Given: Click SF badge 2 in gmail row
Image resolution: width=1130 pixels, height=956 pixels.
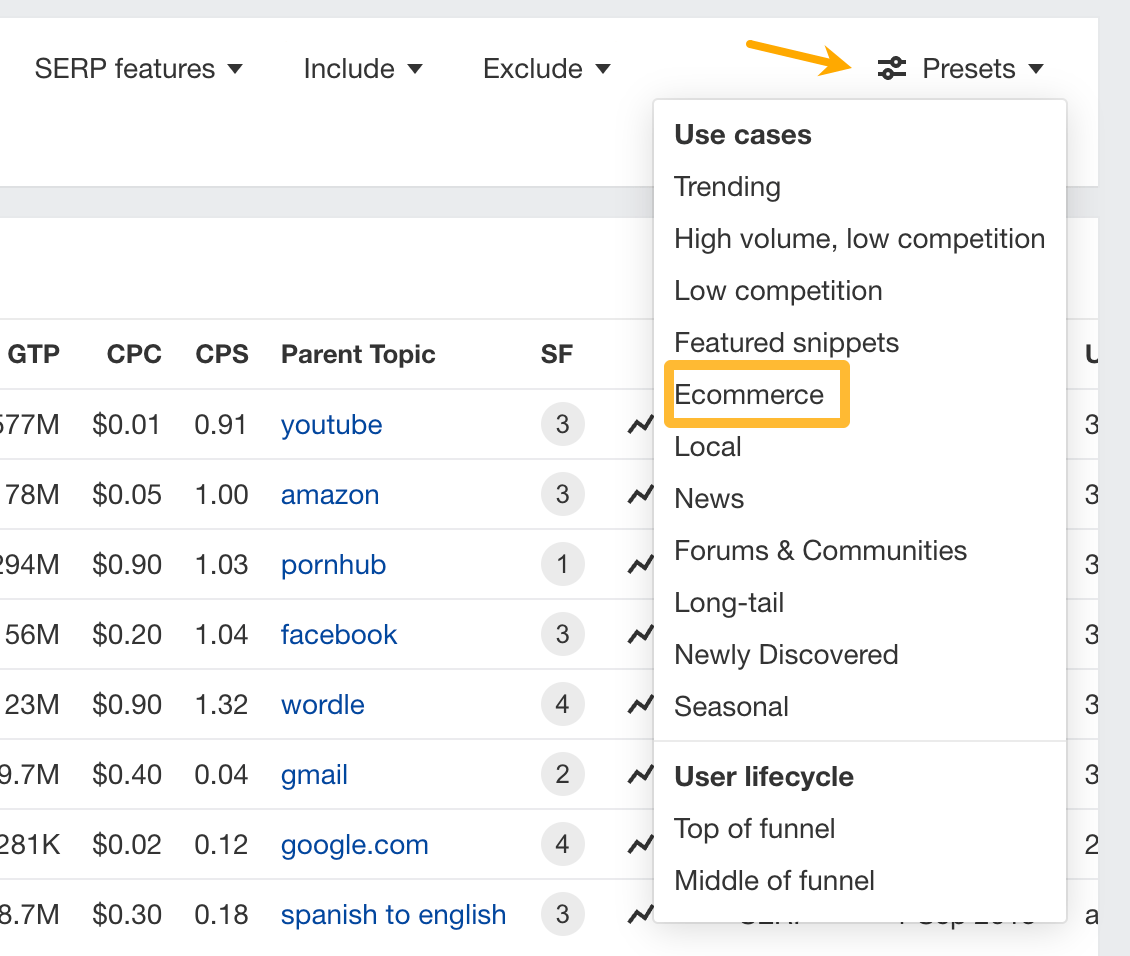Looking at the screenshot, I should (x=562, y=775).
